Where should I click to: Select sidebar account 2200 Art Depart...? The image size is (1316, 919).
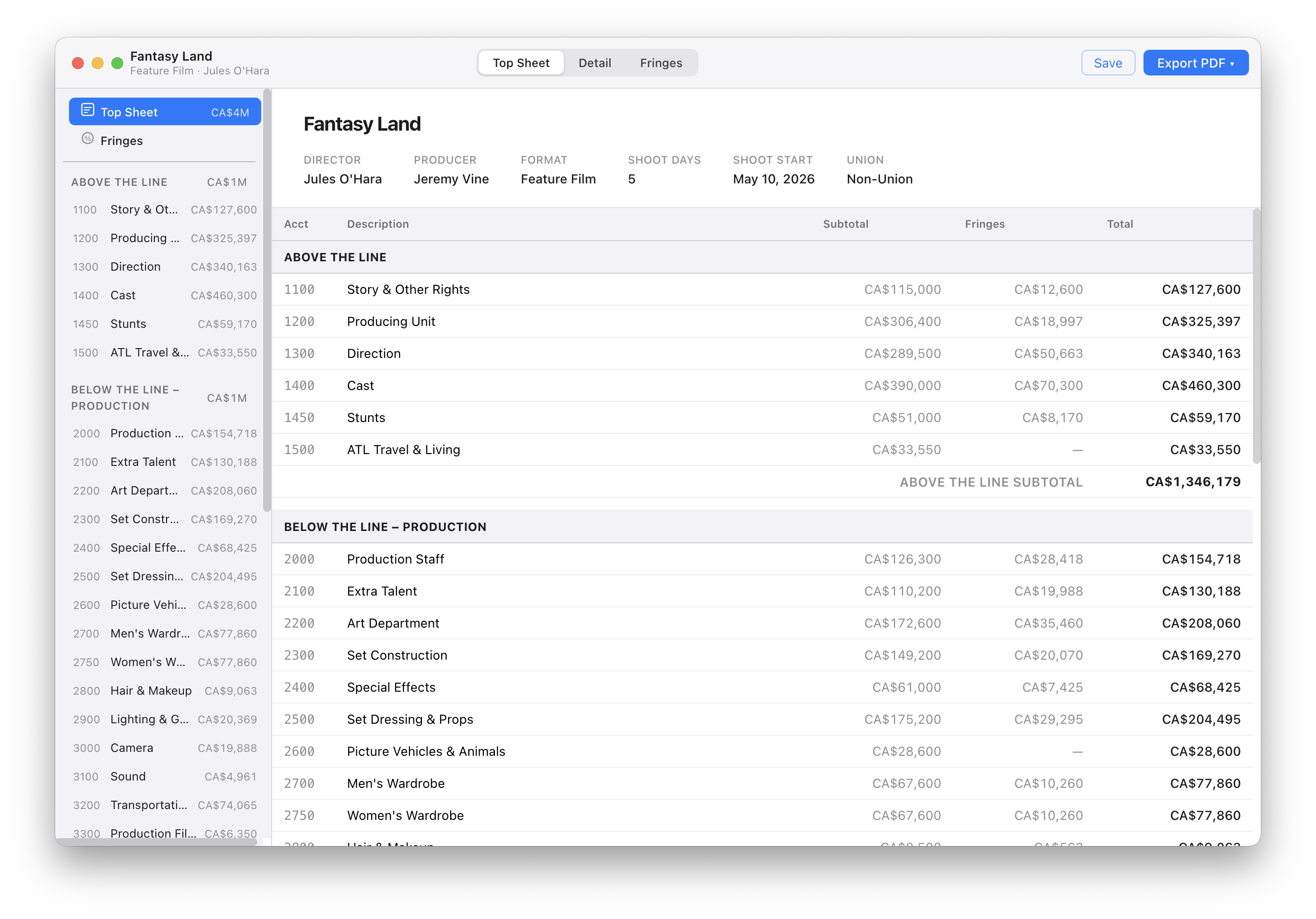pyautogui.click(x=165, y=492)
